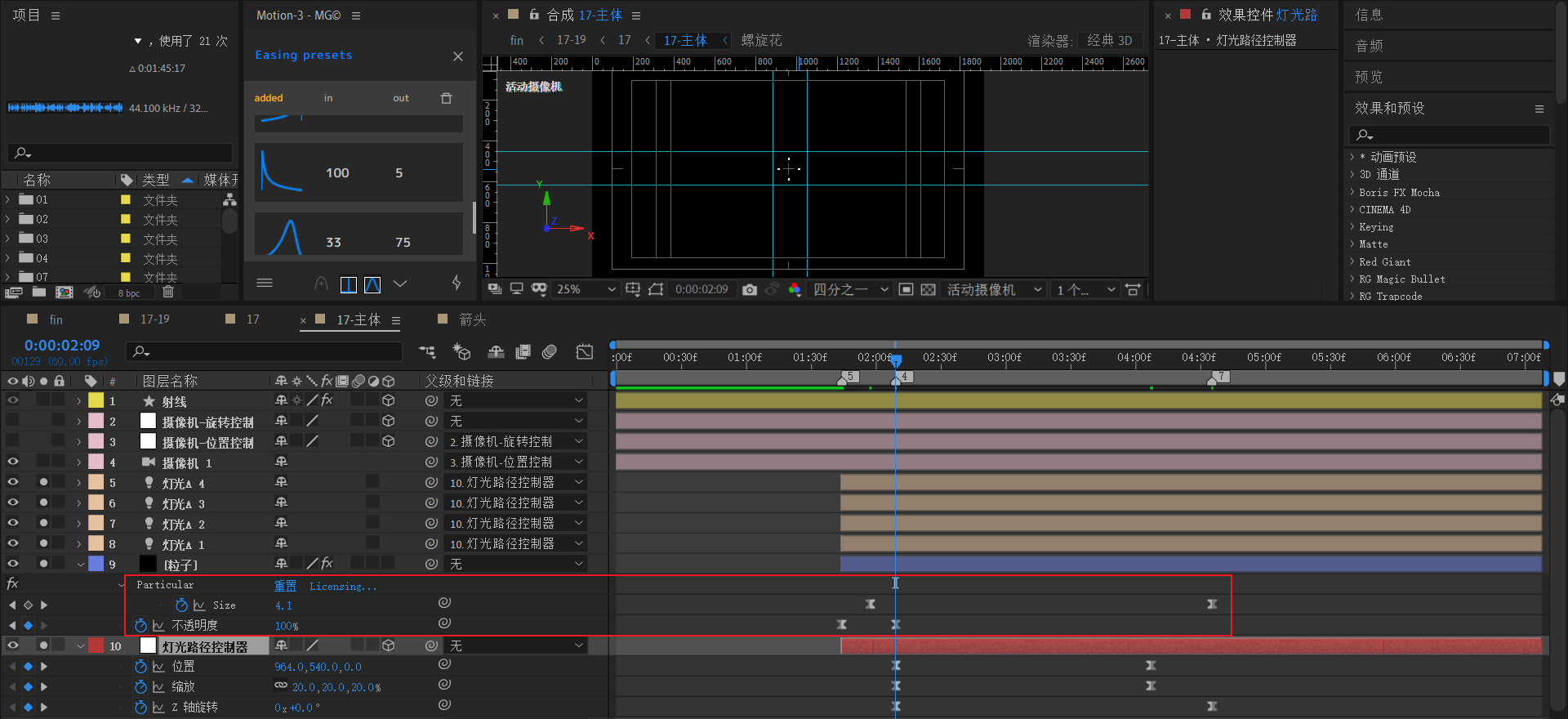The height and width of the screenshot is (719, 1568).
Task: Click the snapshot camera icon in viewer
Action: (750, 289)
